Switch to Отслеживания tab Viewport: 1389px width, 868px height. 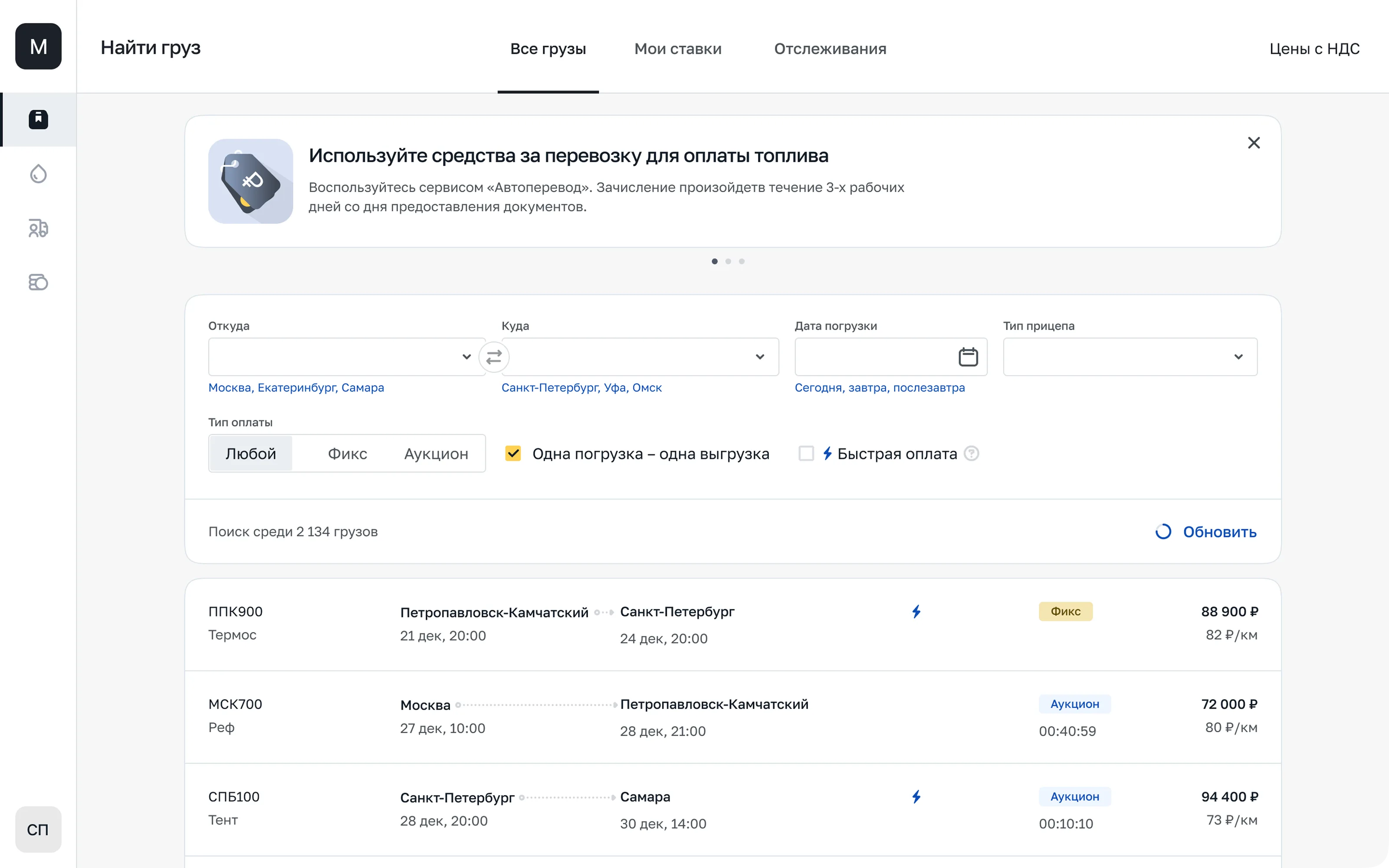point(830,49)
